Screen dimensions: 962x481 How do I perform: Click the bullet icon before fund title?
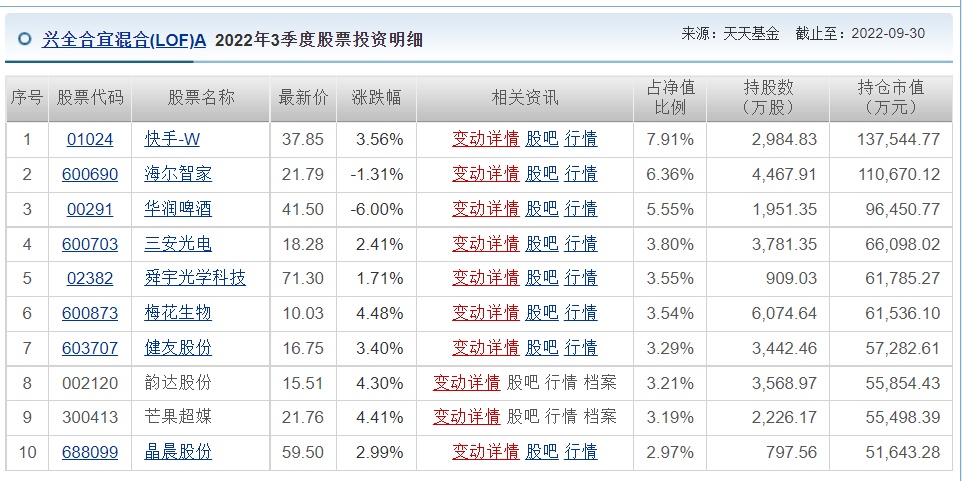click(24, 40)
